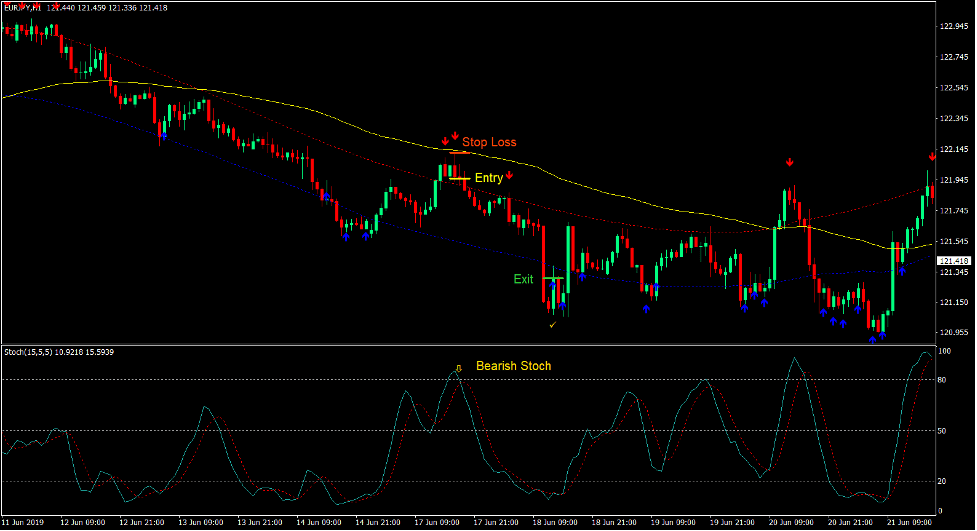Click the highlighted 121.418 current price tag
Image resolution: width=977 pixels, height=531 pixels.
click(954, 261)
